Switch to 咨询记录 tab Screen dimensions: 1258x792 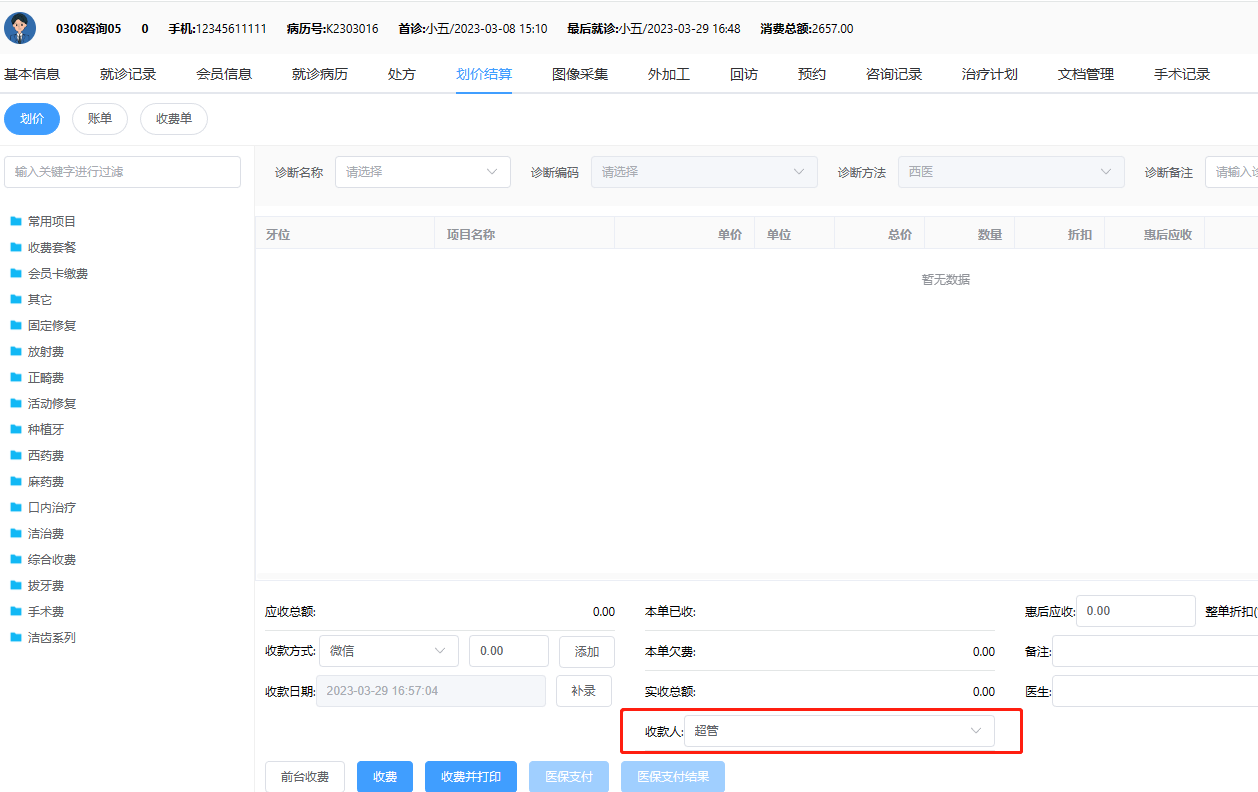894,74
